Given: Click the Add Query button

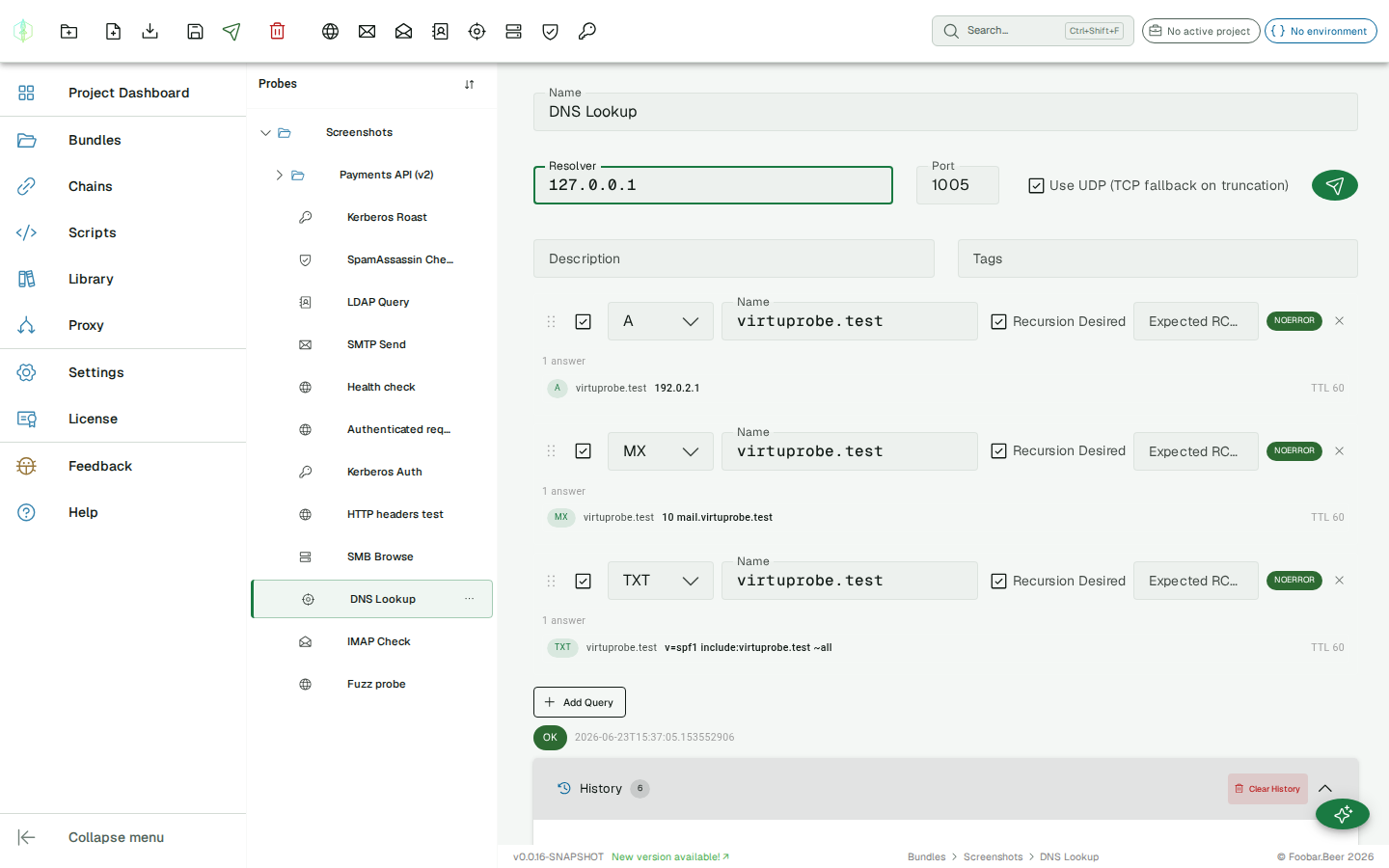Looking at the screenshot, I should point(580,702).
